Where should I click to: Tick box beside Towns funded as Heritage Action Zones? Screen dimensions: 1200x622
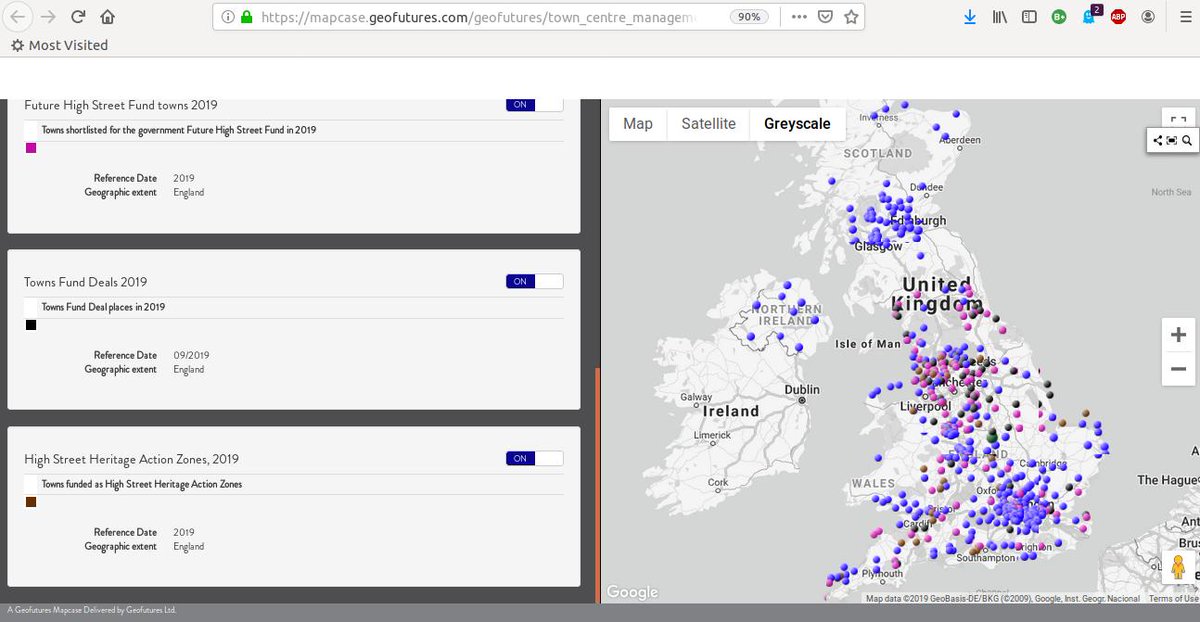[31, 484]
